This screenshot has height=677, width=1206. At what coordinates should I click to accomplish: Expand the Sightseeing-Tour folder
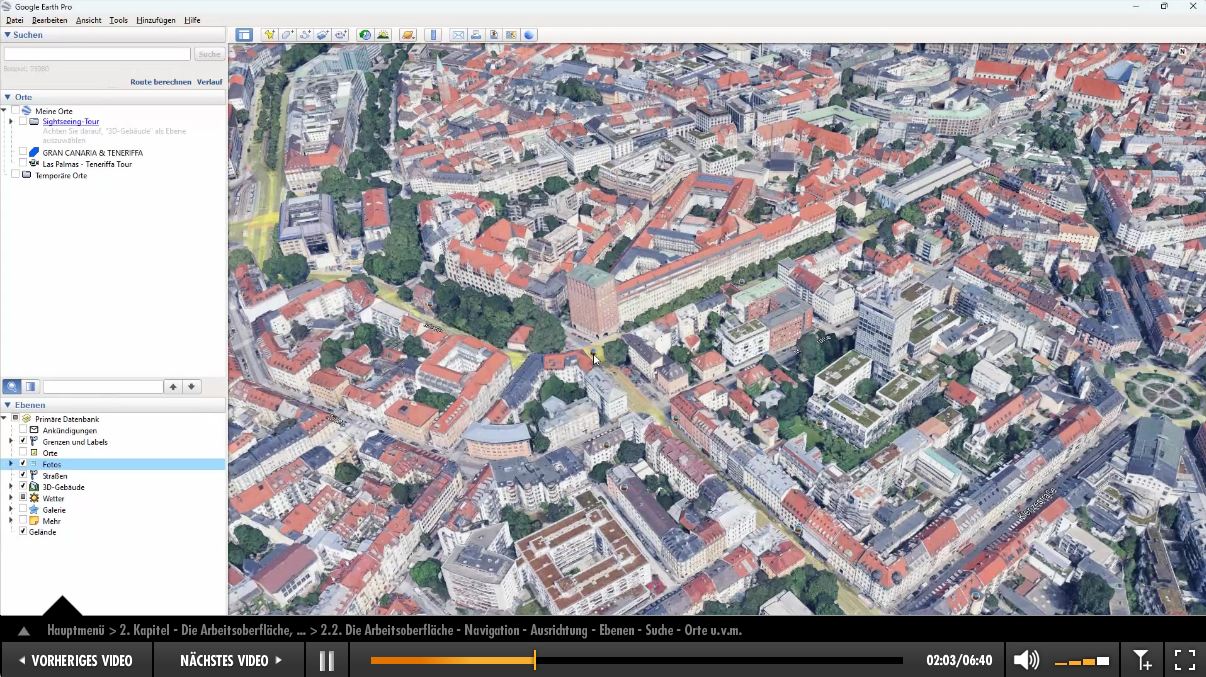click(x=11, y=121)
